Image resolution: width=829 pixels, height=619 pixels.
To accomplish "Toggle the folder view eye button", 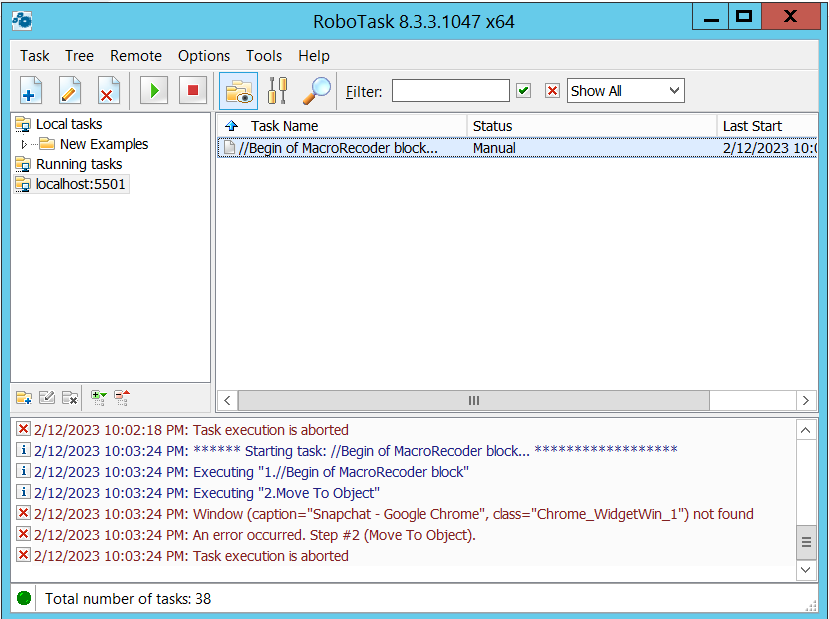I will tap(239, 91).
